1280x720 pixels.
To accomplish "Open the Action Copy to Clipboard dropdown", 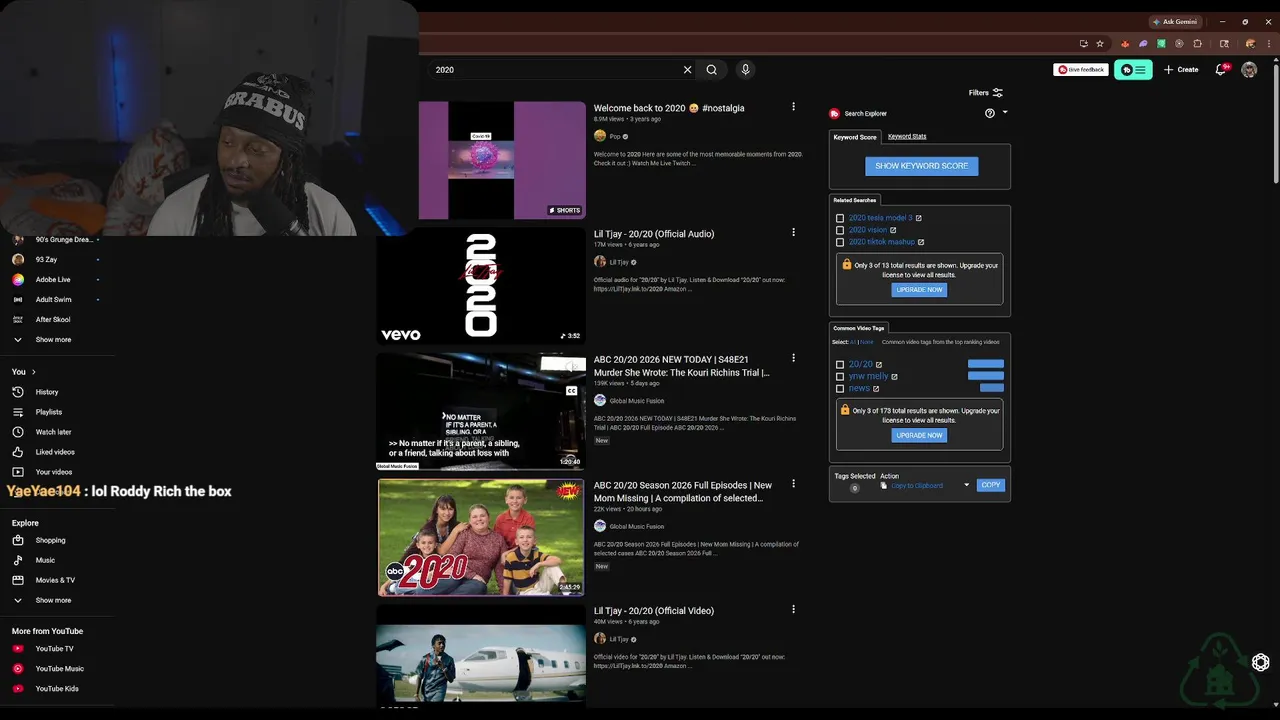I will [925, 486].
